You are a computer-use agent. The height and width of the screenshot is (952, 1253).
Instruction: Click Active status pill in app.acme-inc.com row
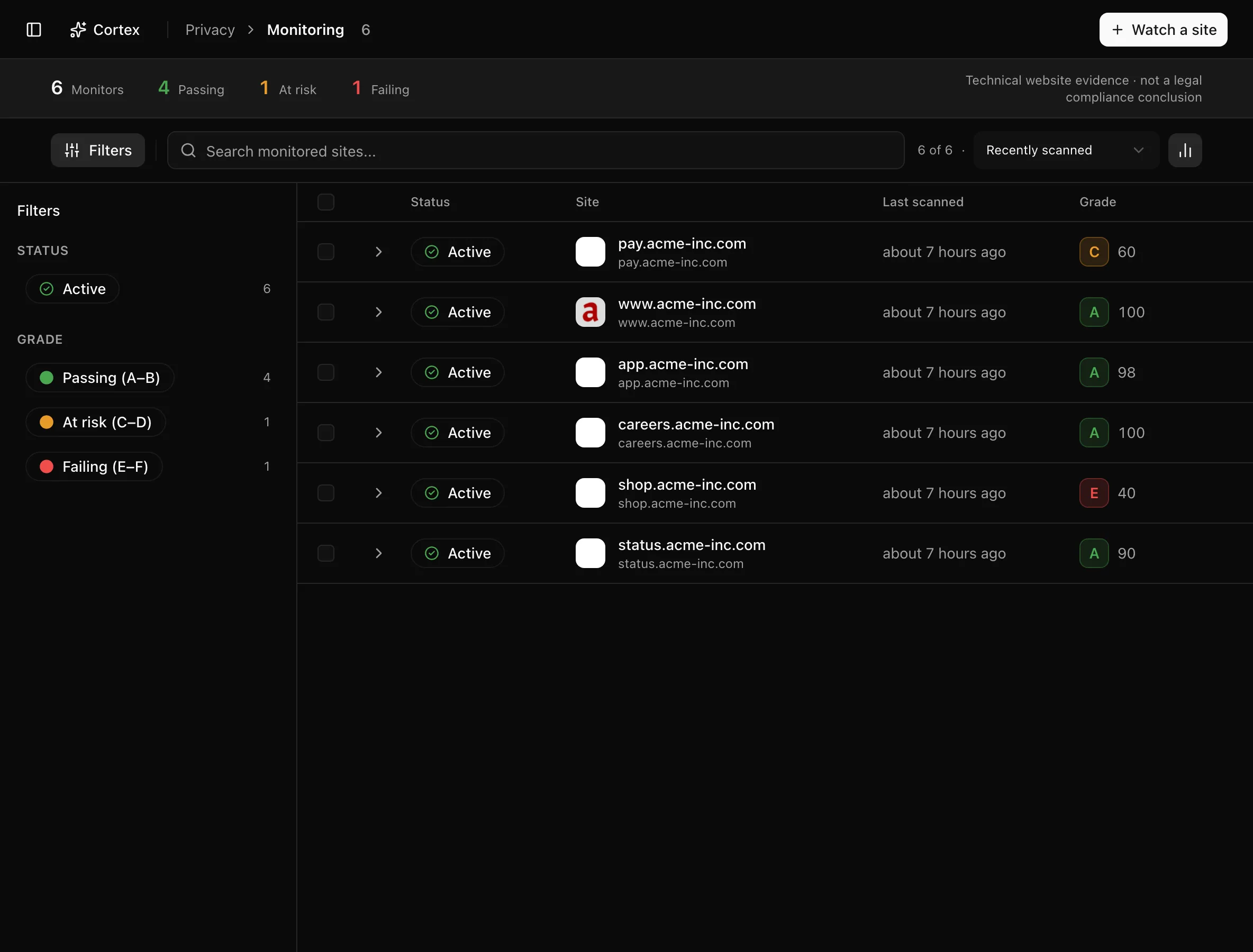click(x=458, y=372)
